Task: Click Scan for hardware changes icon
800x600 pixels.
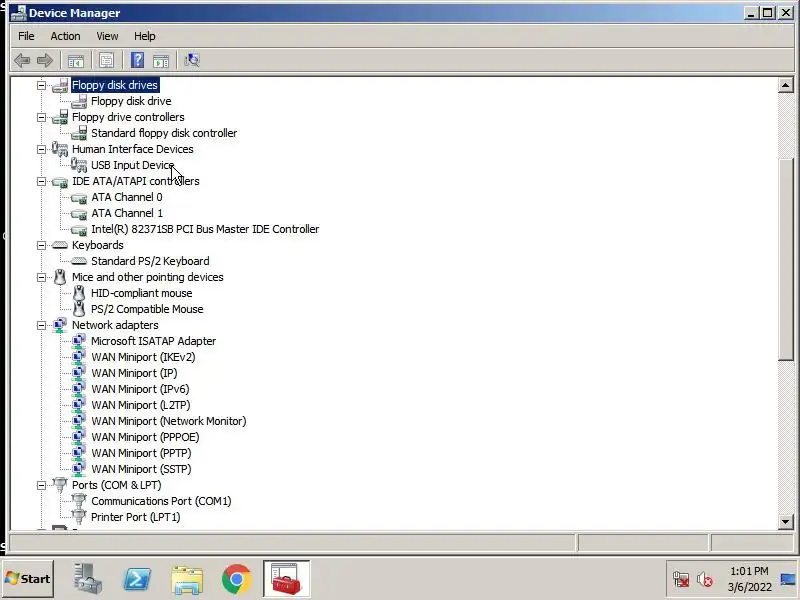Action: click(x=192, y=61)
